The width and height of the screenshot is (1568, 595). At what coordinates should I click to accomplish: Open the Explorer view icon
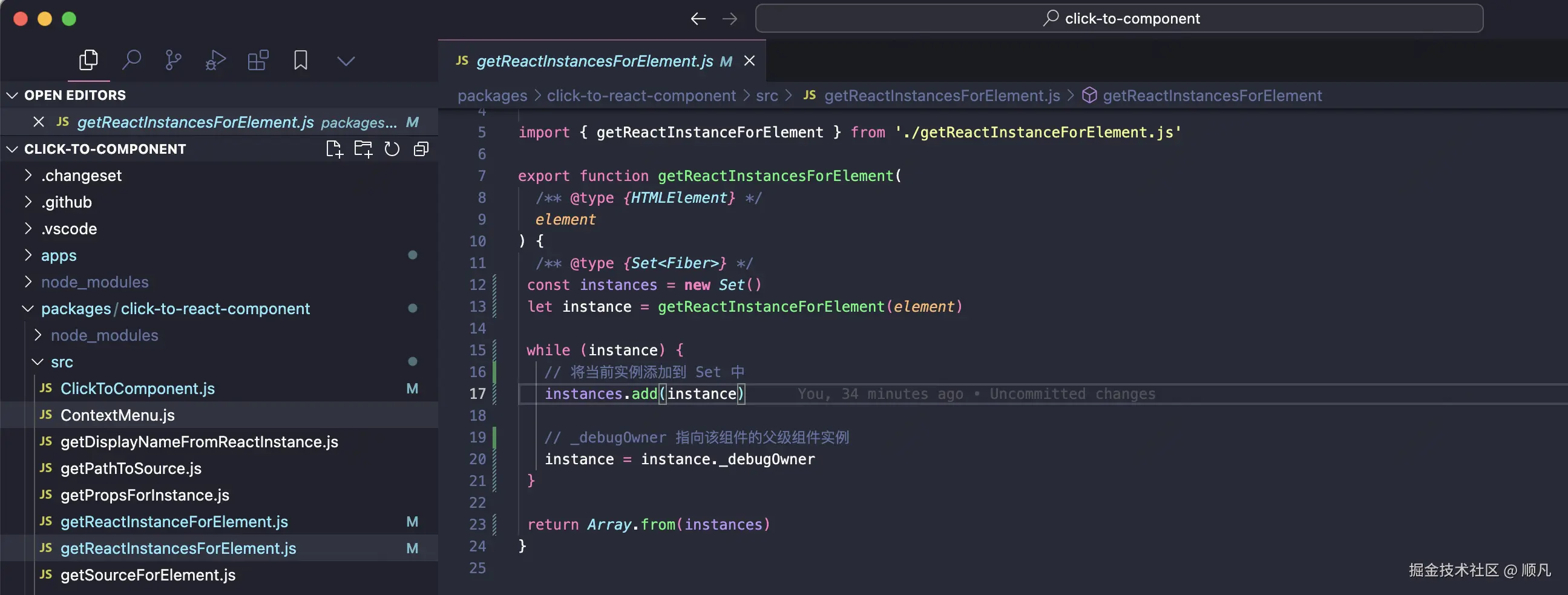tap(88, 61)
